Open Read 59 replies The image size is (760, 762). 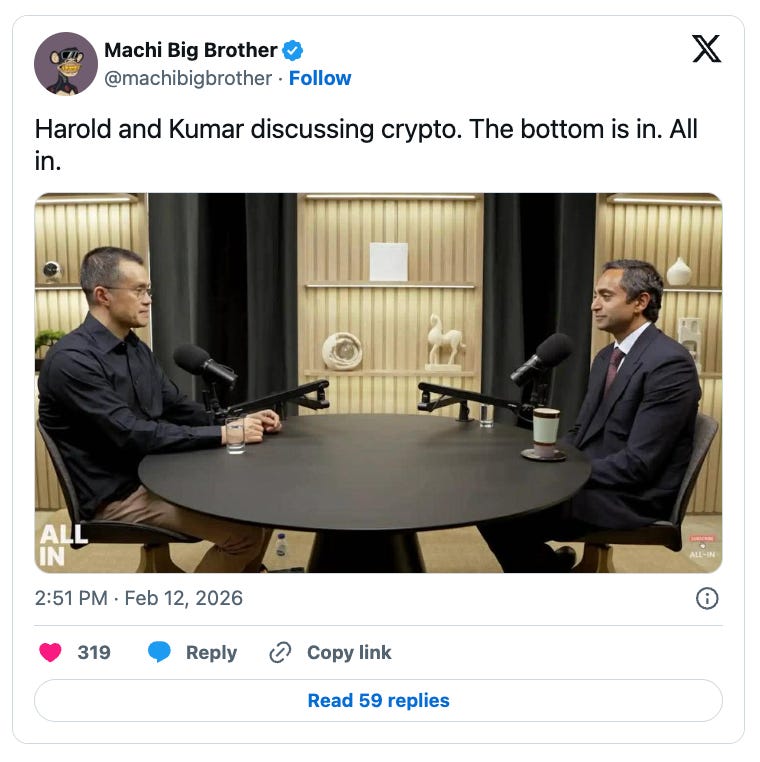point(378,700)
